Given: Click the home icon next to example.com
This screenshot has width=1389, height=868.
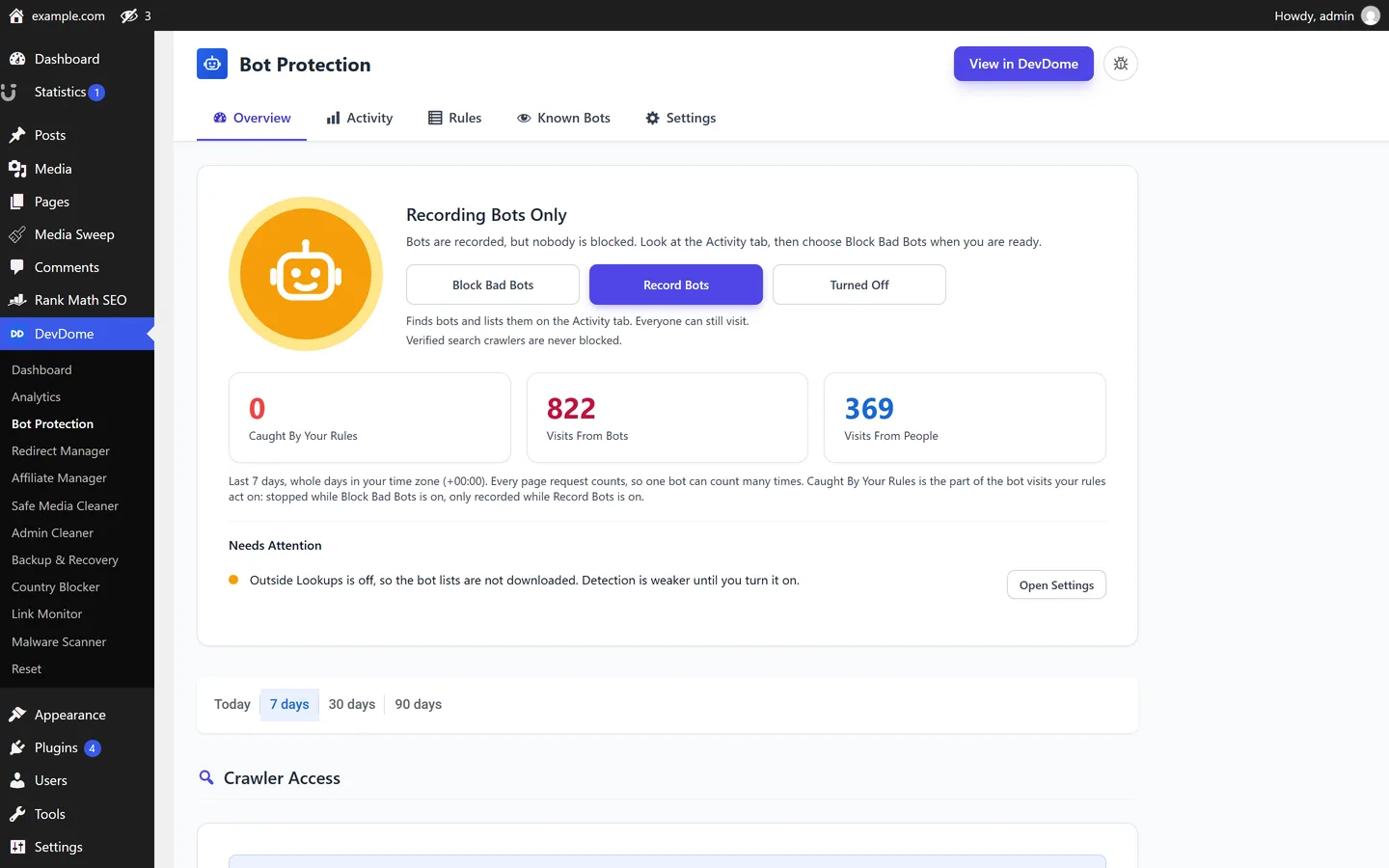Looking at the screenshot, I should 16,15.
